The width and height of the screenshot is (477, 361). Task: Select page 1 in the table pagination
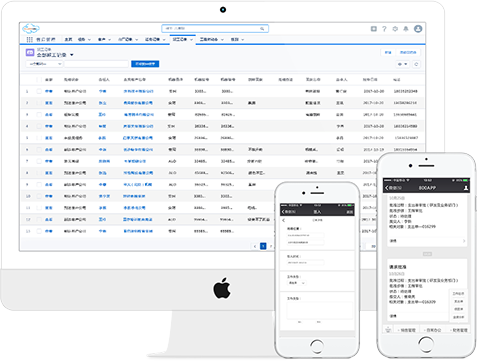point(263,246)
